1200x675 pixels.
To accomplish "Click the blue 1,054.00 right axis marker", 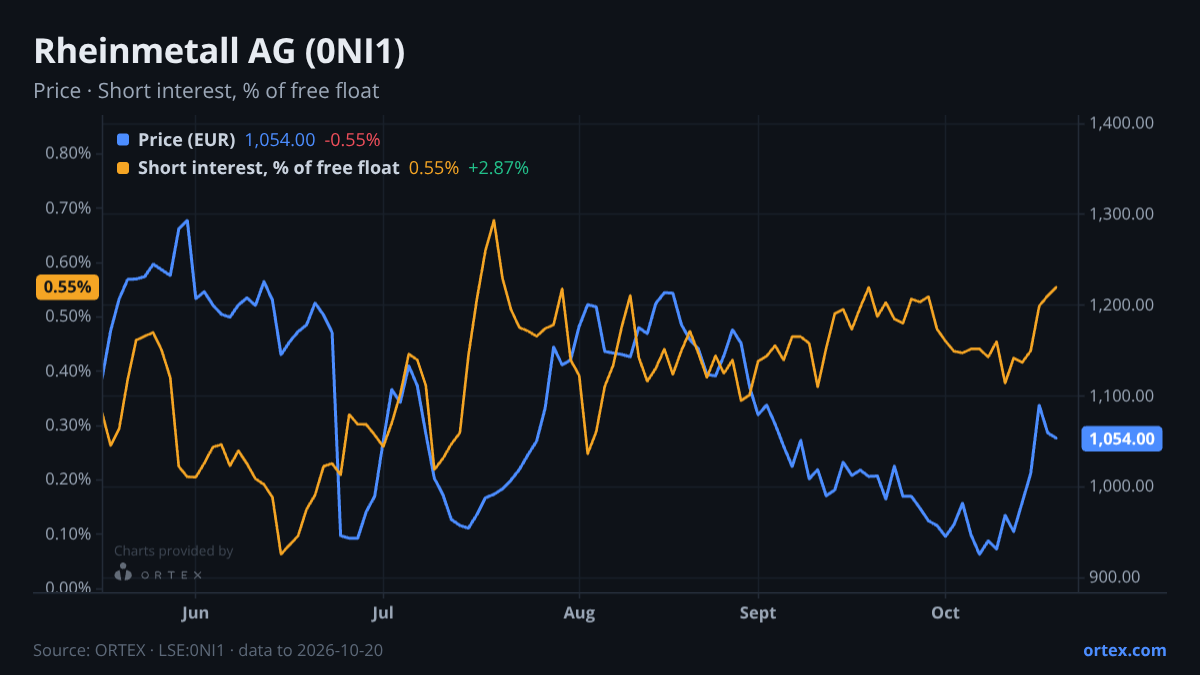I will pos(1122,438).
